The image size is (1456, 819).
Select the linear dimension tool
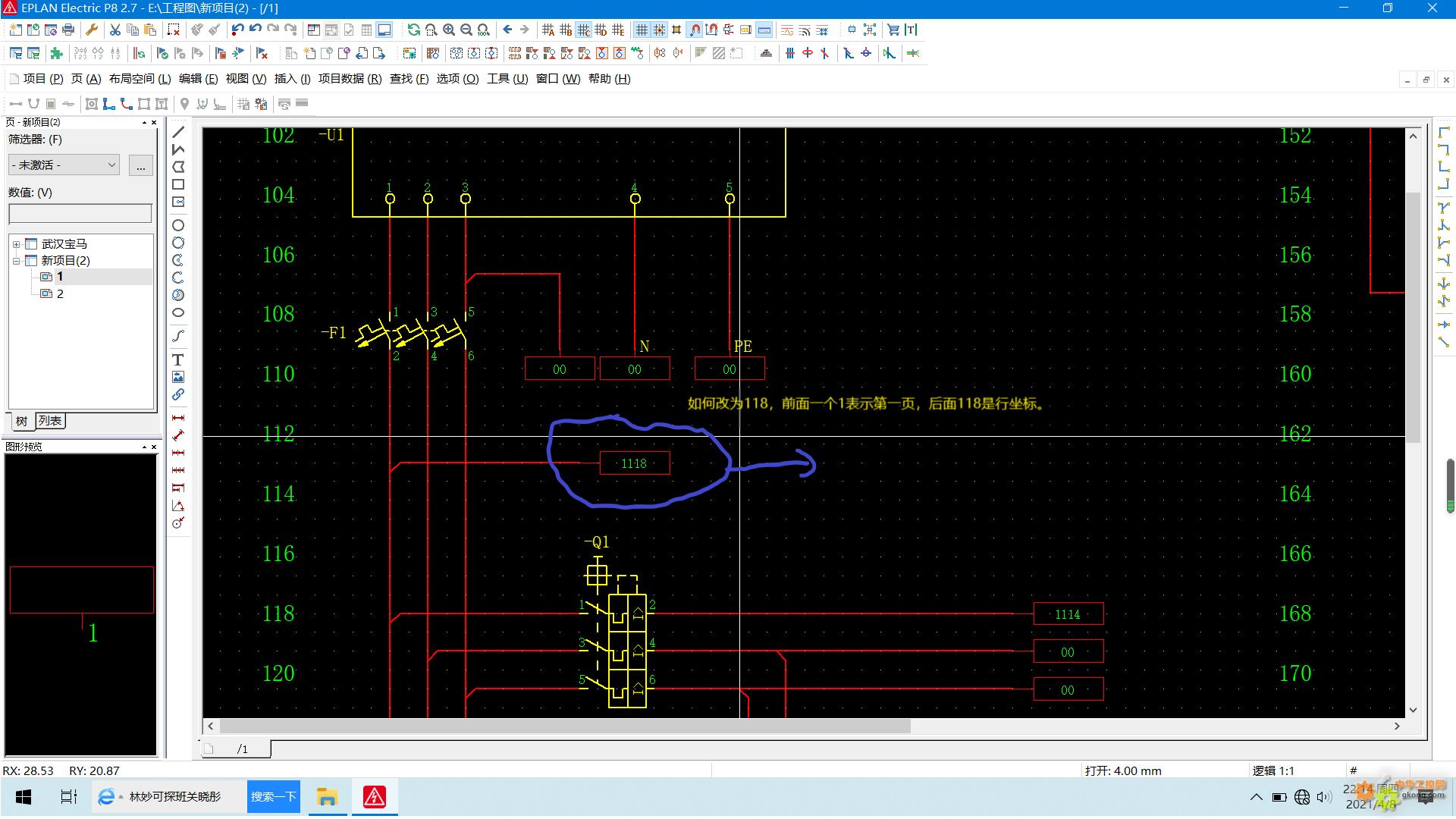pyautogui.click(x=178, y=418)
